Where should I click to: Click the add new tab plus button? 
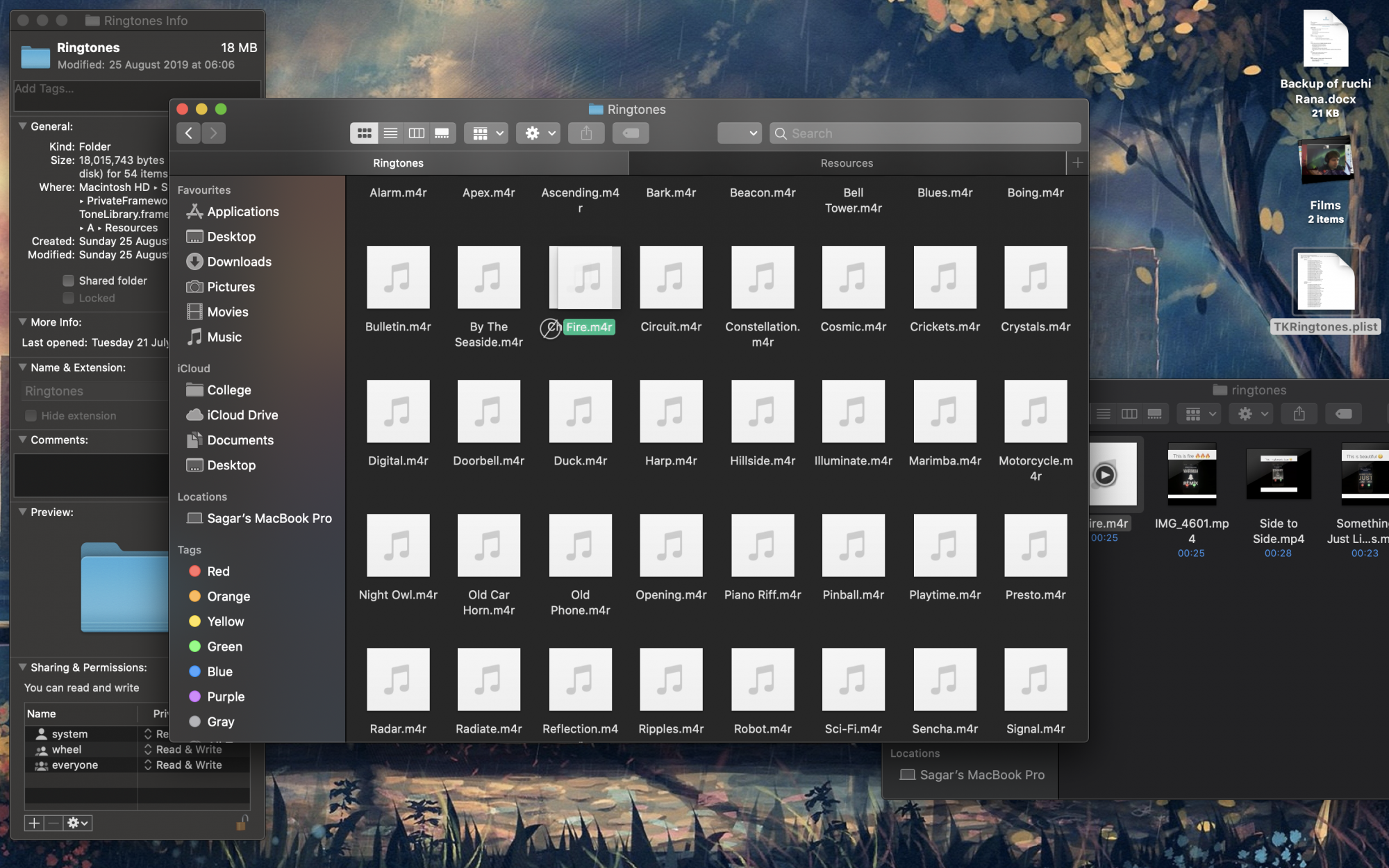(1077, 163)
